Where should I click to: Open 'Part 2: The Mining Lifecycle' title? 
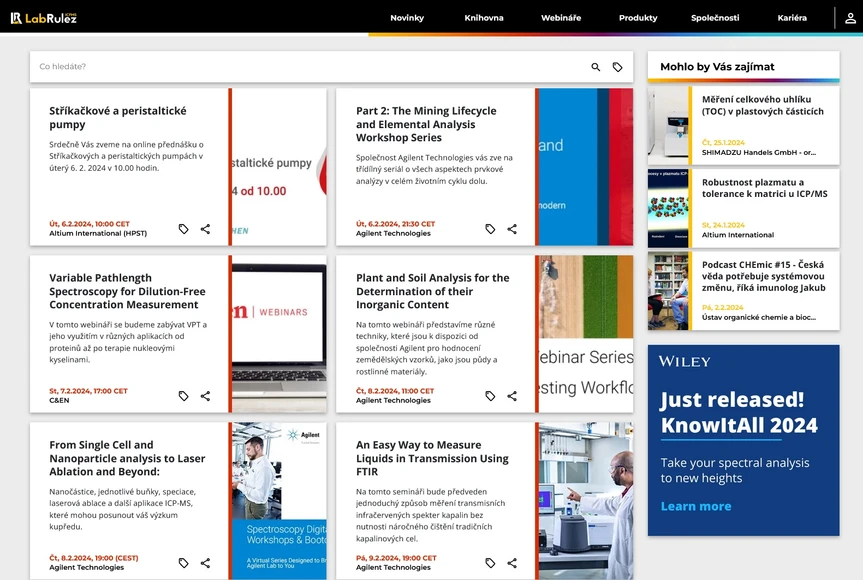click(x=426, y=124)
